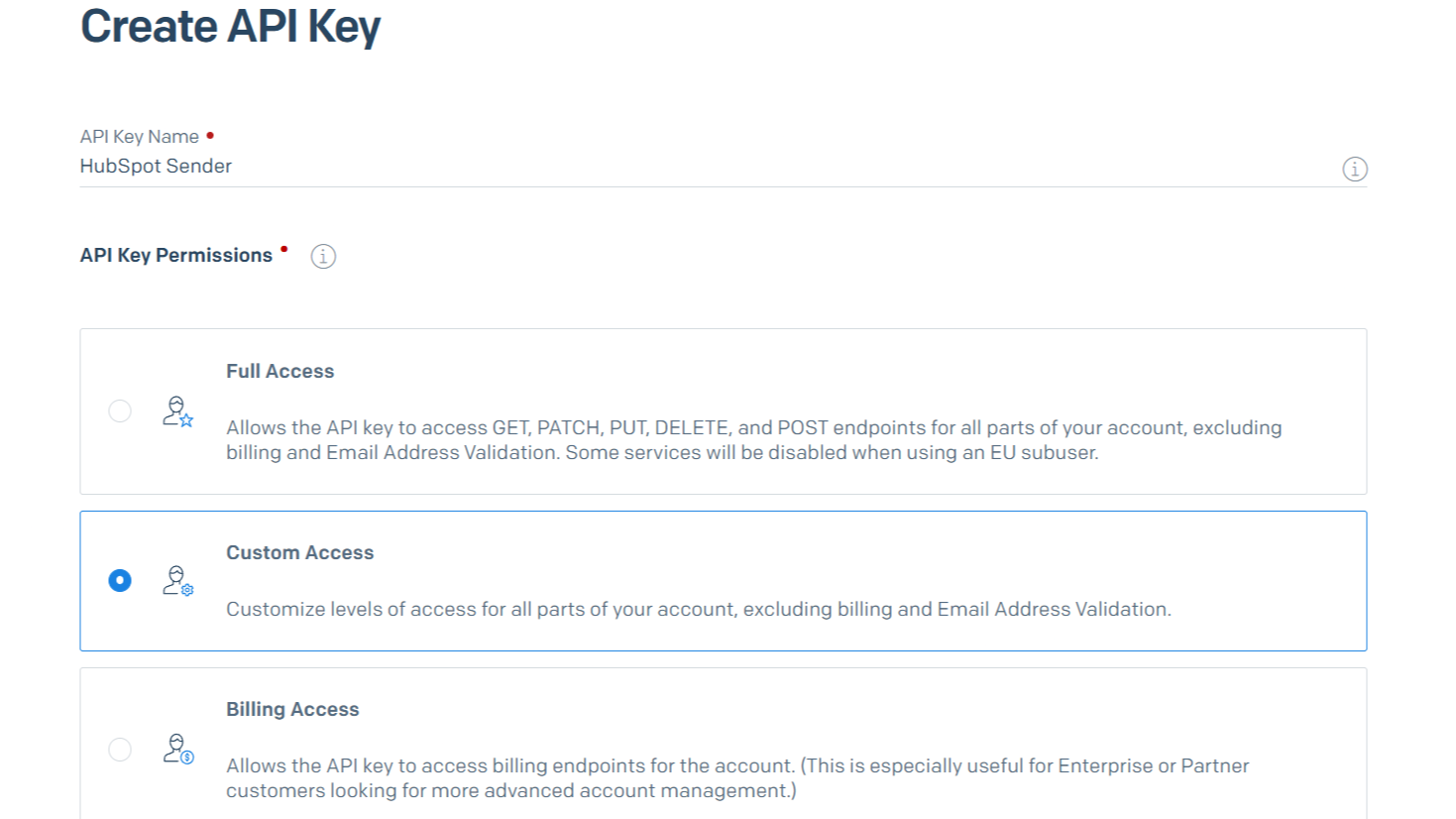This screenshot has height=819, width=1456.
Task: Click the star badge on the Full Access icon
Action: (x=186, y=419)
